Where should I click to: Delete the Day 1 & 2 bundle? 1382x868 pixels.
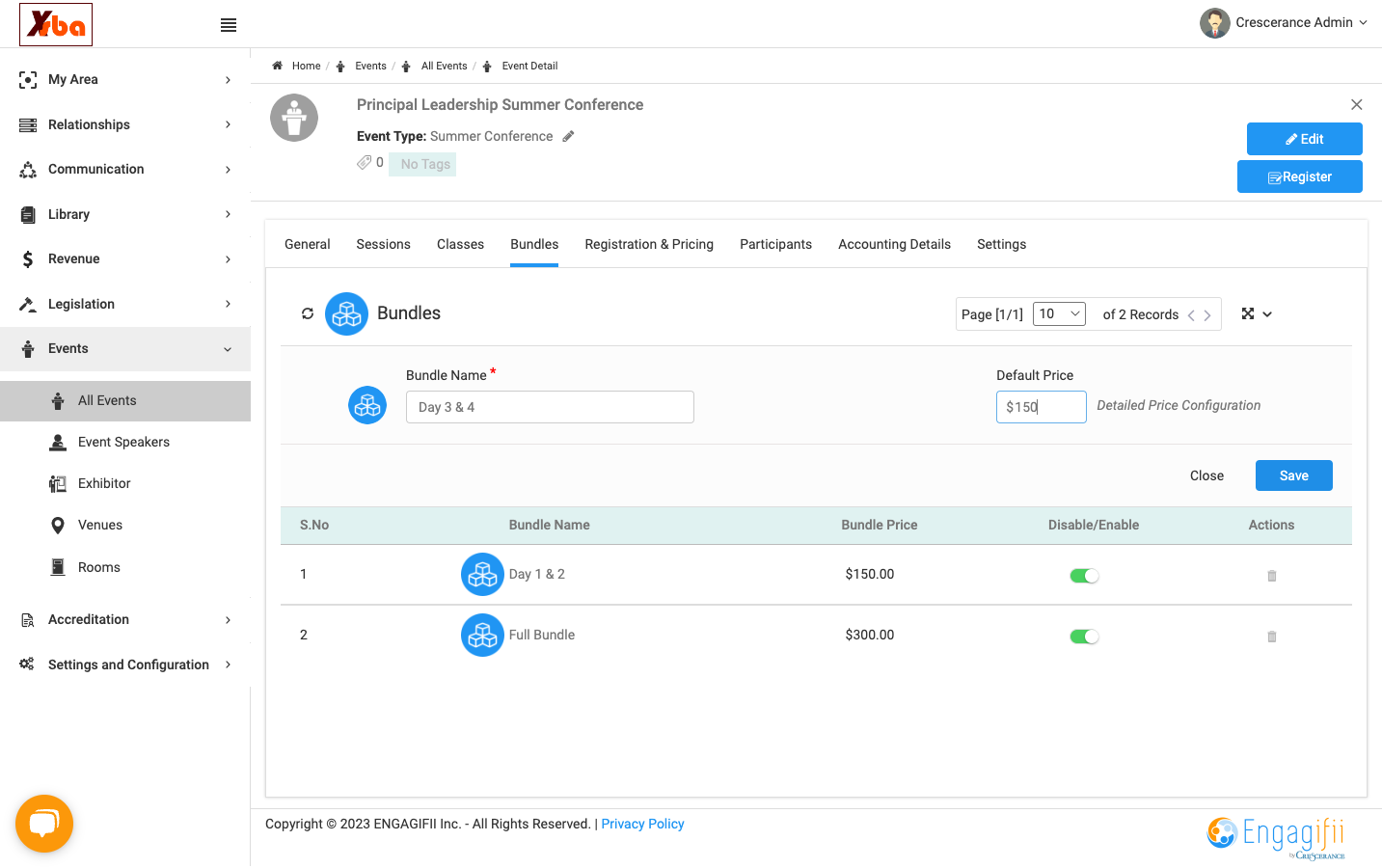pyautogui.click(x=1272, y=576)
